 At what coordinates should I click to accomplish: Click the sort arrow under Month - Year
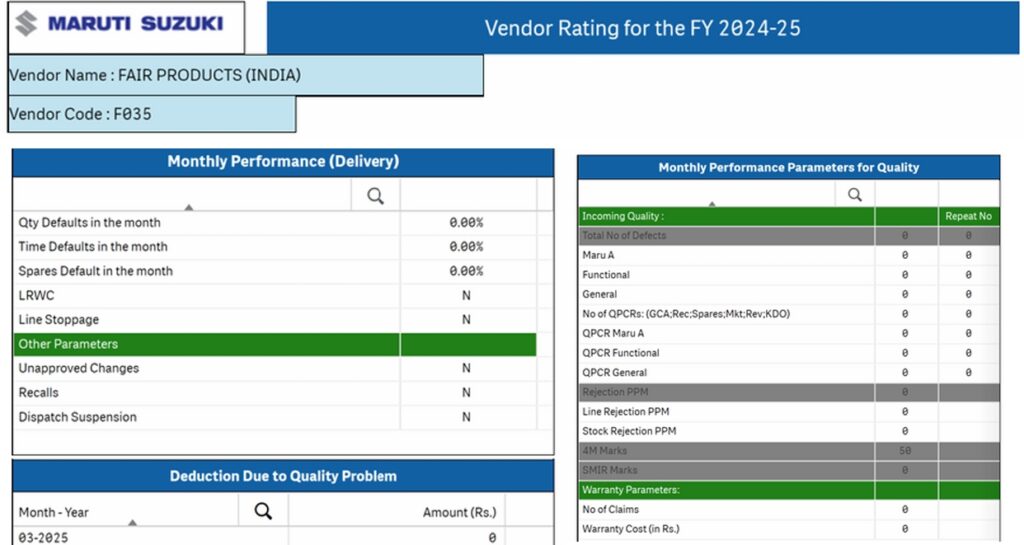tap(132, 522)
